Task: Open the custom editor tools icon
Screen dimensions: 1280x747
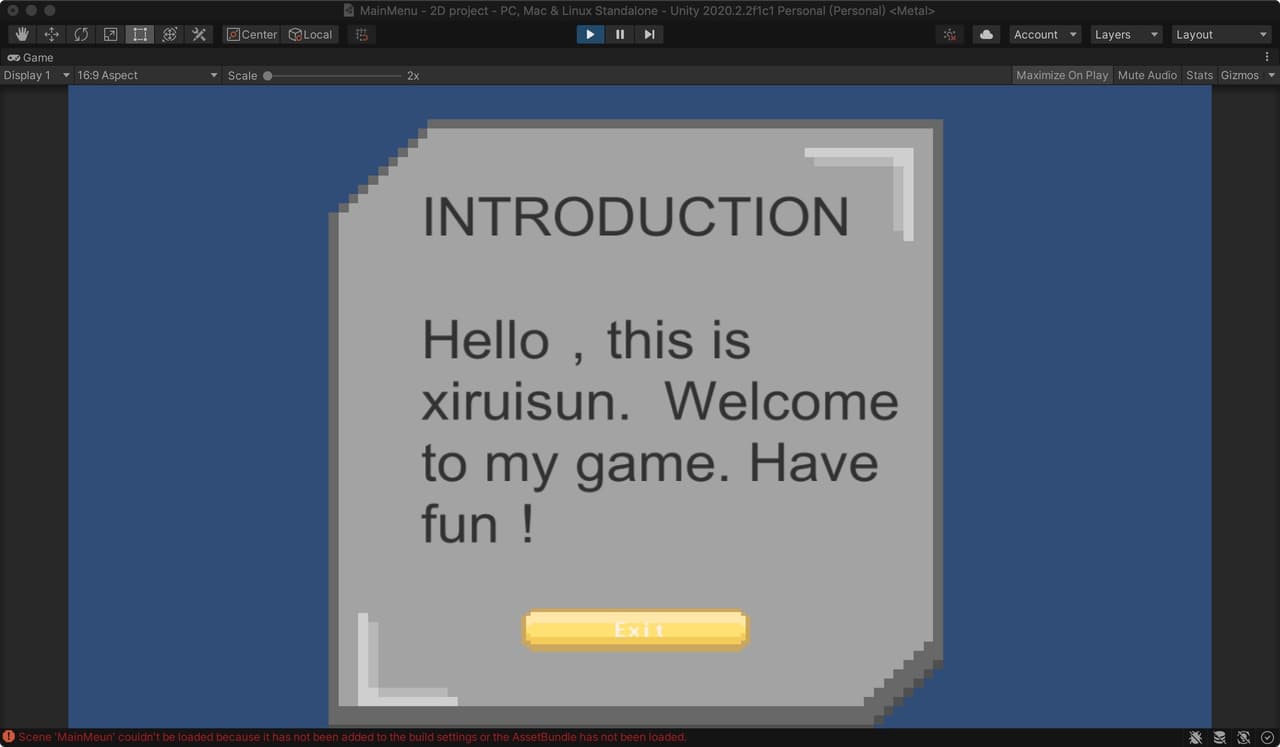Action: point(199,34)
